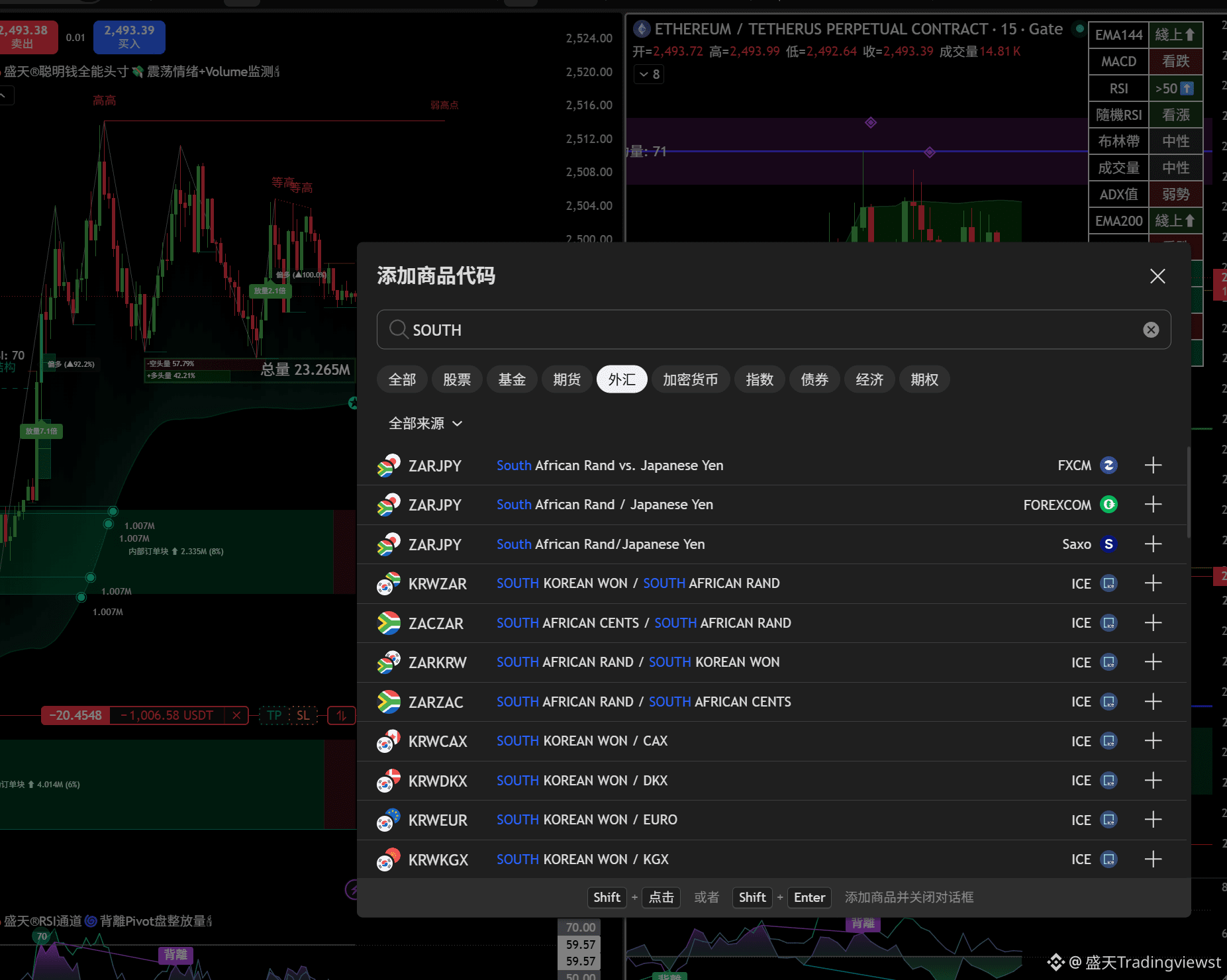
Task: Add KRWKGX symbol with plus icon
Action: point(1153,859)
